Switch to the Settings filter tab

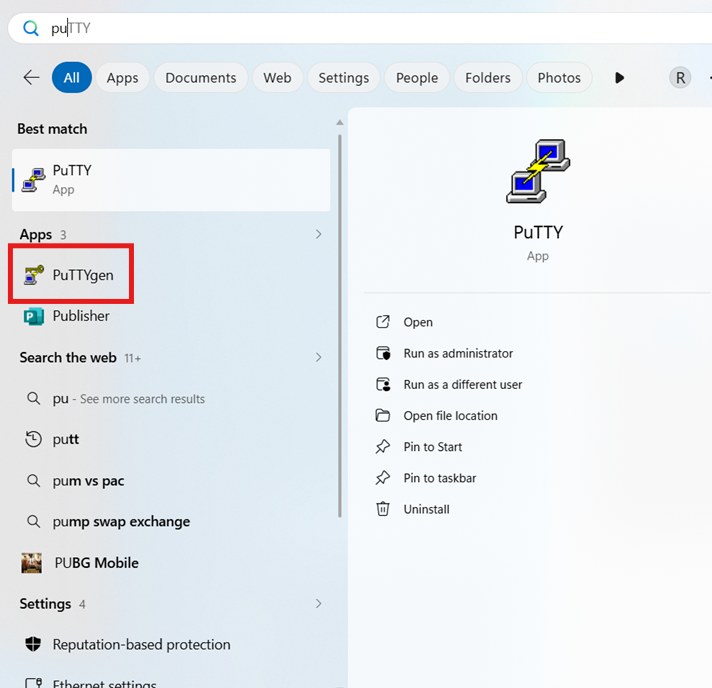[344, 78]
